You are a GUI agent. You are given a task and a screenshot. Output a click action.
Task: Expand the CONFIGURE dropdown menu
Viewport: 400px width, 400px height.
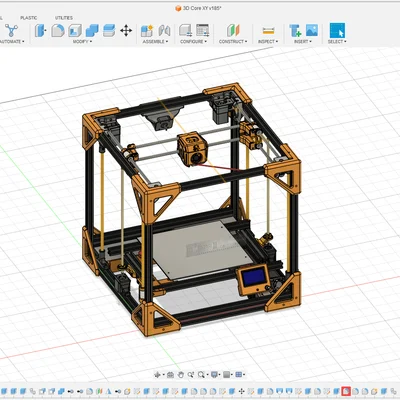coord(194,42)
